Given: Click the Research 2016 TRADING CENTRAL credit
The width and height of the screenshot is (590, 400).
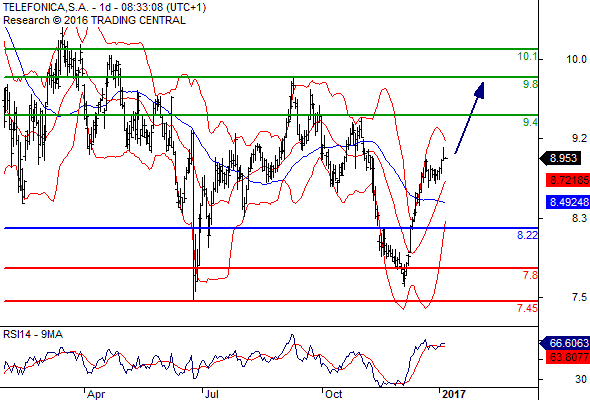Looking at the screenshot, I should tap(94, 20).
